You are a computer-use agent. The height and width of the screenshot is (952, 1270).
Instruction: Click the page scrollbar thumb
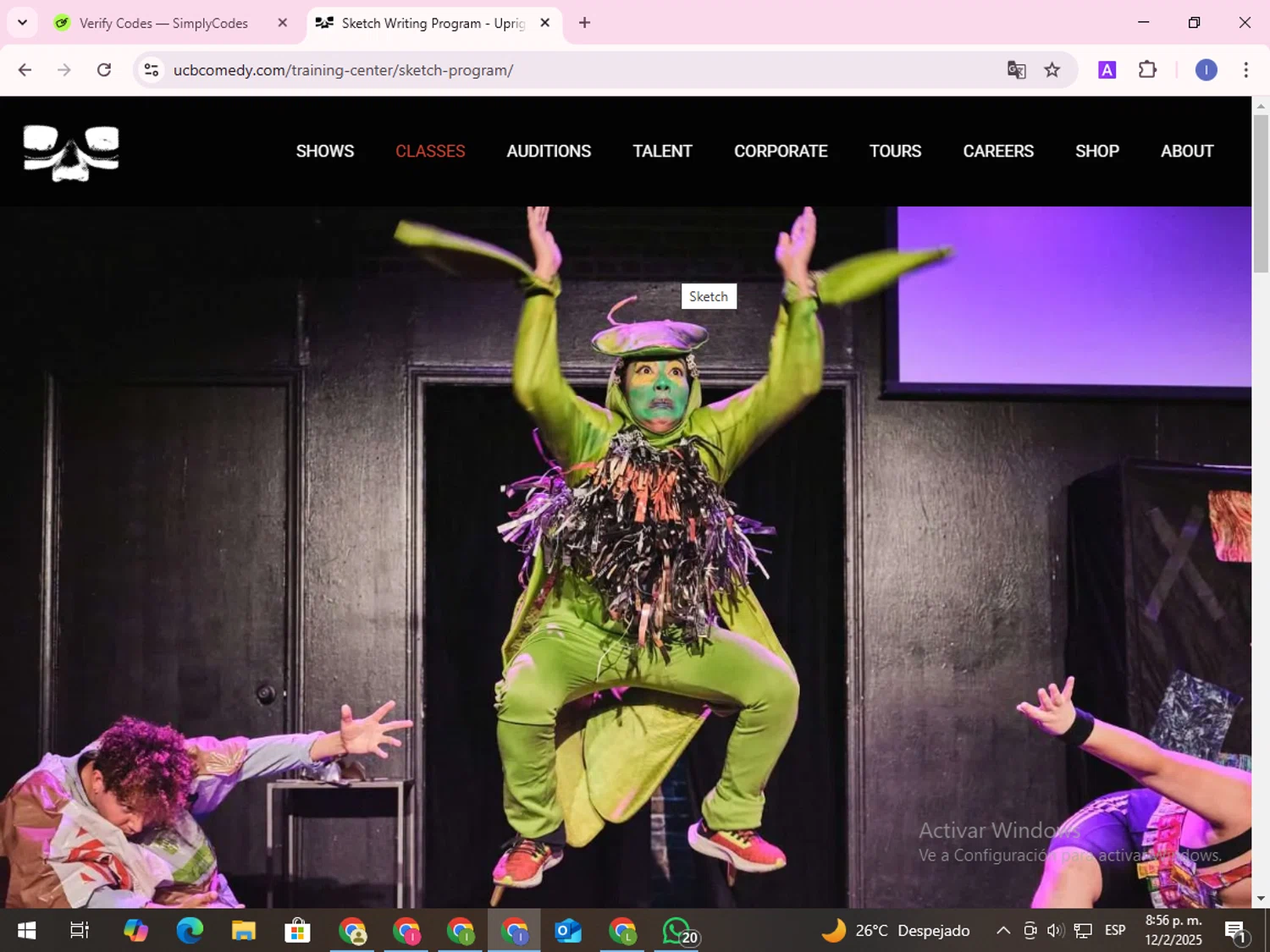(x=1261, y=193)
